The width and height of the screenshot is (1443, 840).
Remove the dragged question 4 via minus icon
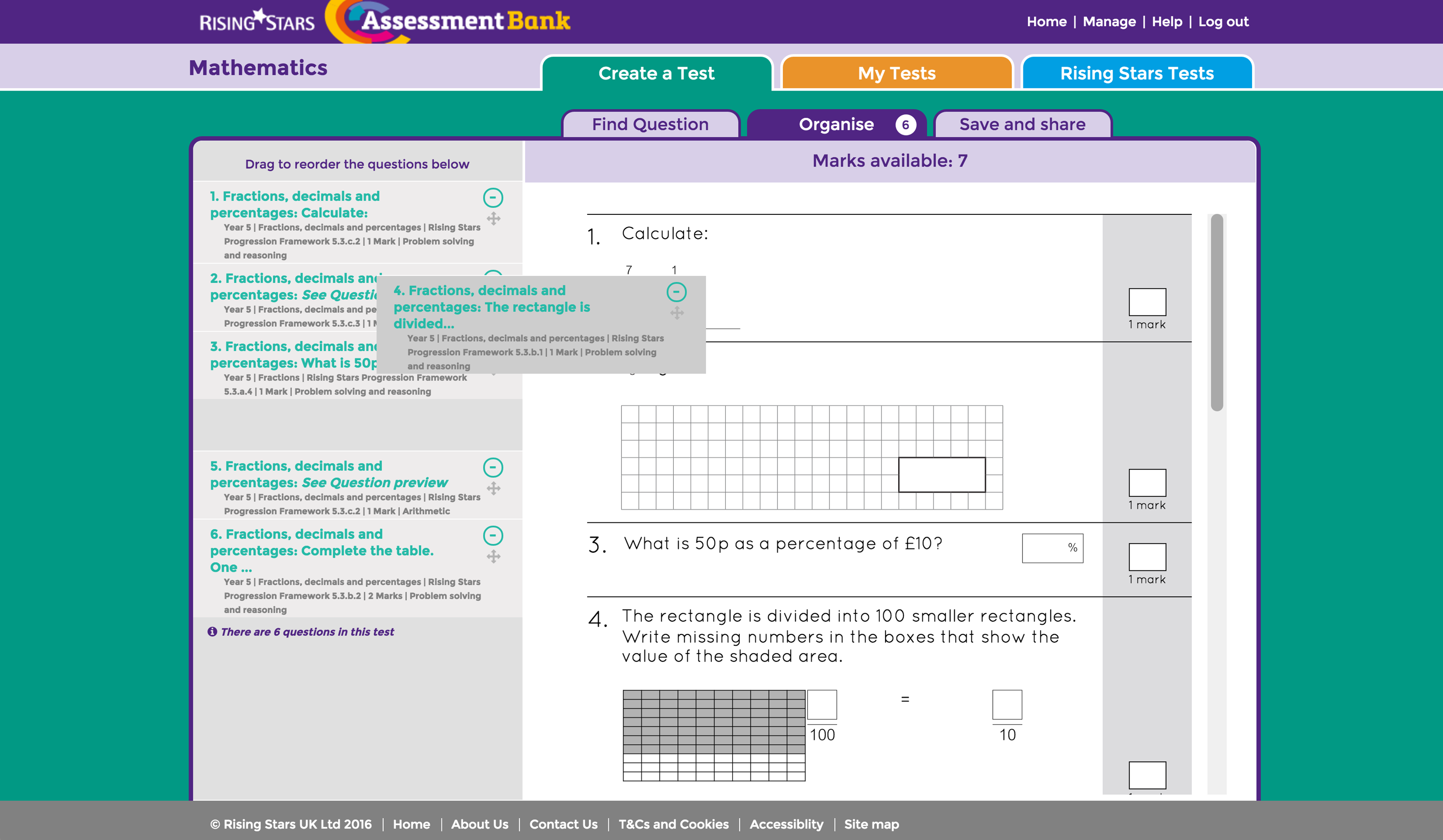click(676, 292)
